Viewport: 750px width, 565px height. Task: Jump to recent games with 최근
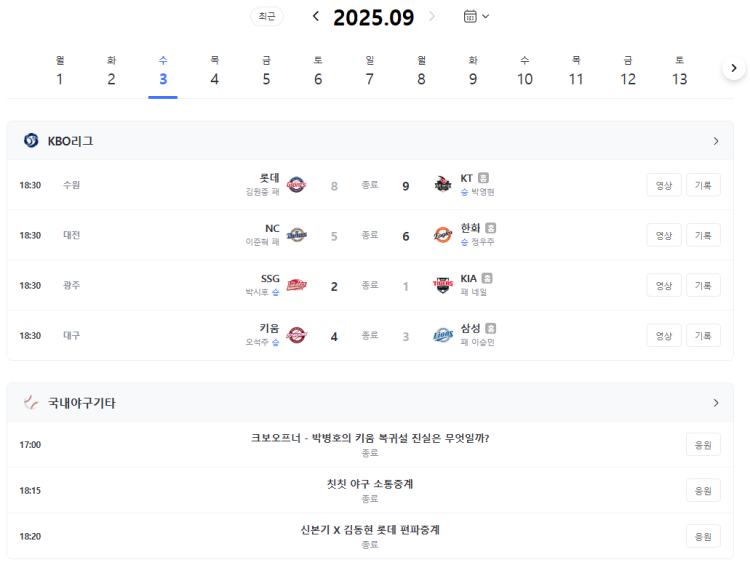pos(267,16)
